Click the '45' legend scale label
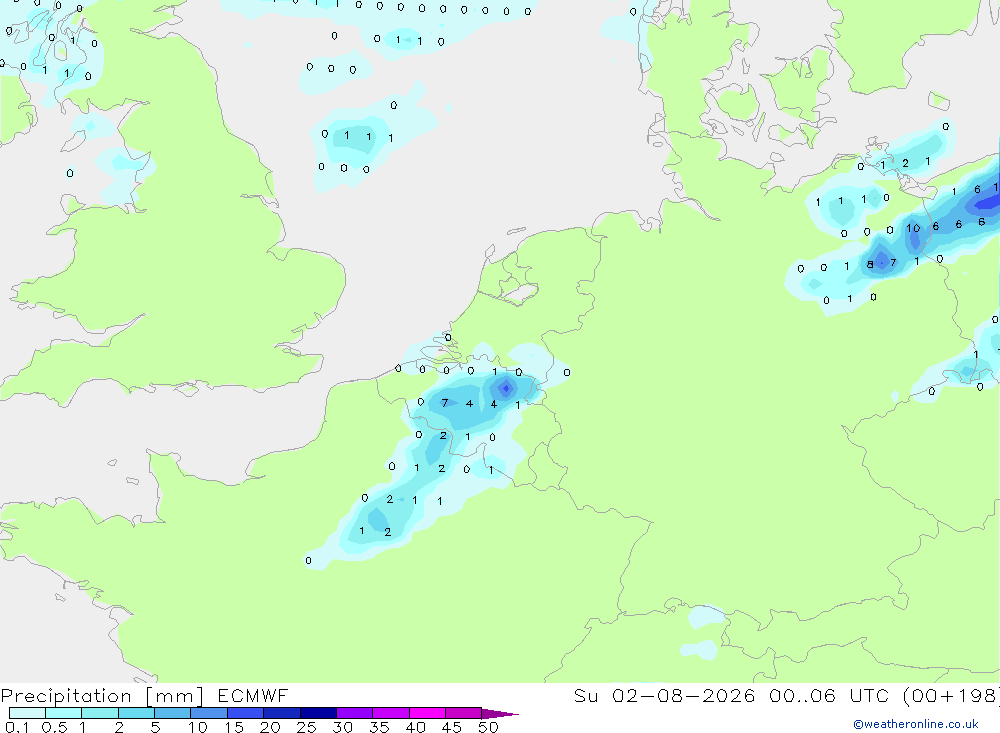This screenshot has width=1000, height=733. click(x=452, y=727)
